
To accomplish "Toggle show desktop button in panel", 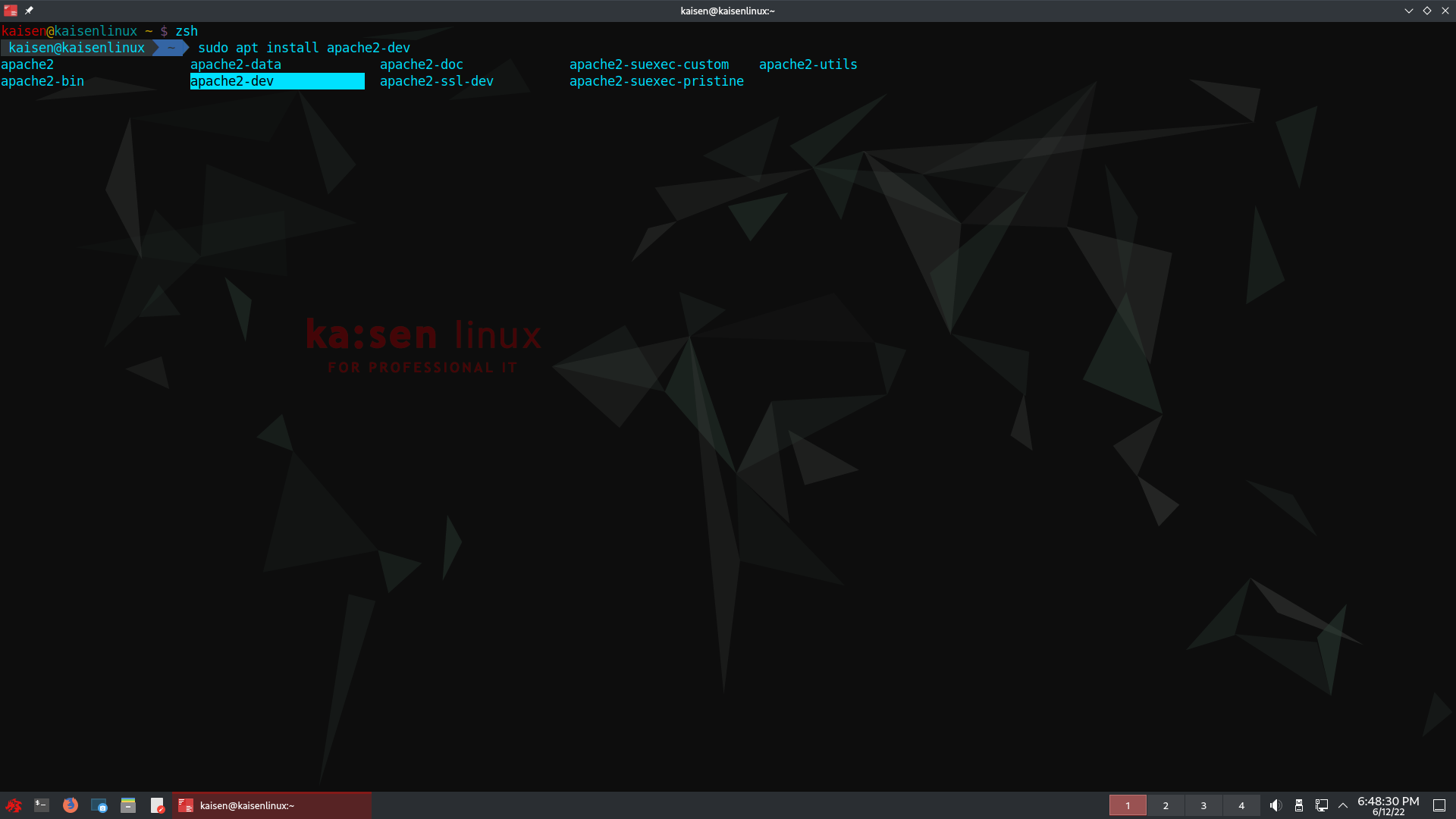I will tap(1439, 805).
